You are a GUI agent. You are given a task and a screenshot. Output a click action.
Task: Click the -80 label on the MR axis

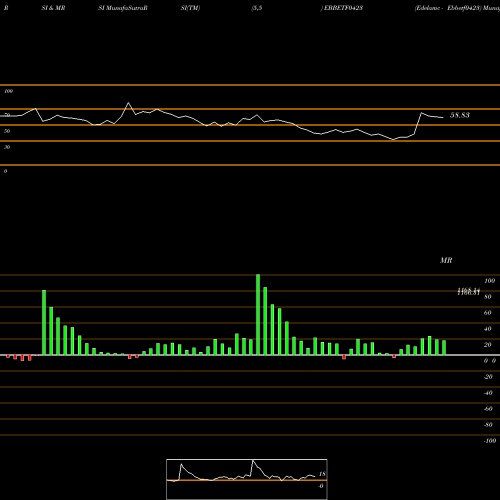pyautogui.click(x=488, y=425)
